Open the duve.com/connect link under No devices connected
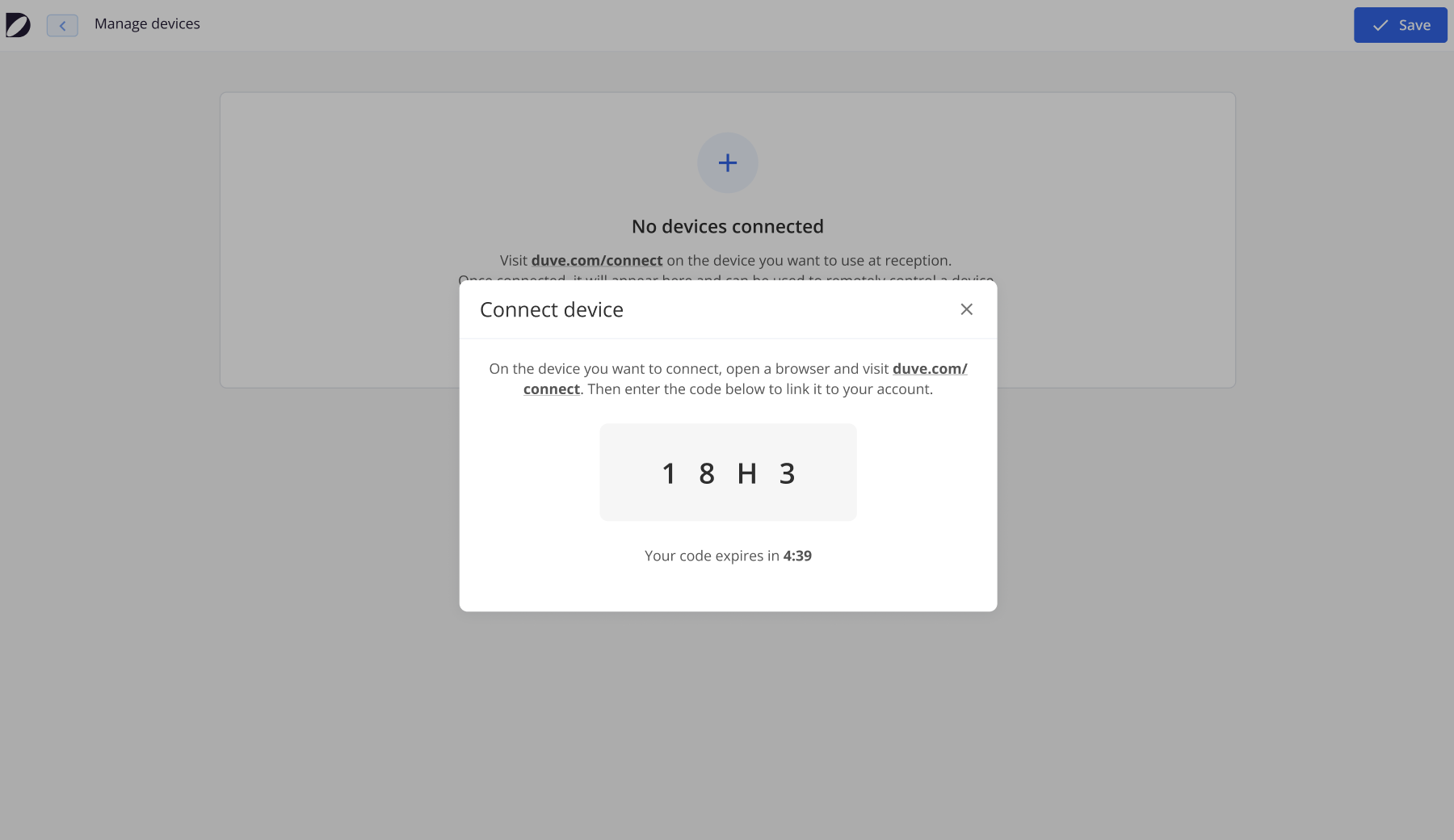 pyautogui.click(x=597, y=260)
